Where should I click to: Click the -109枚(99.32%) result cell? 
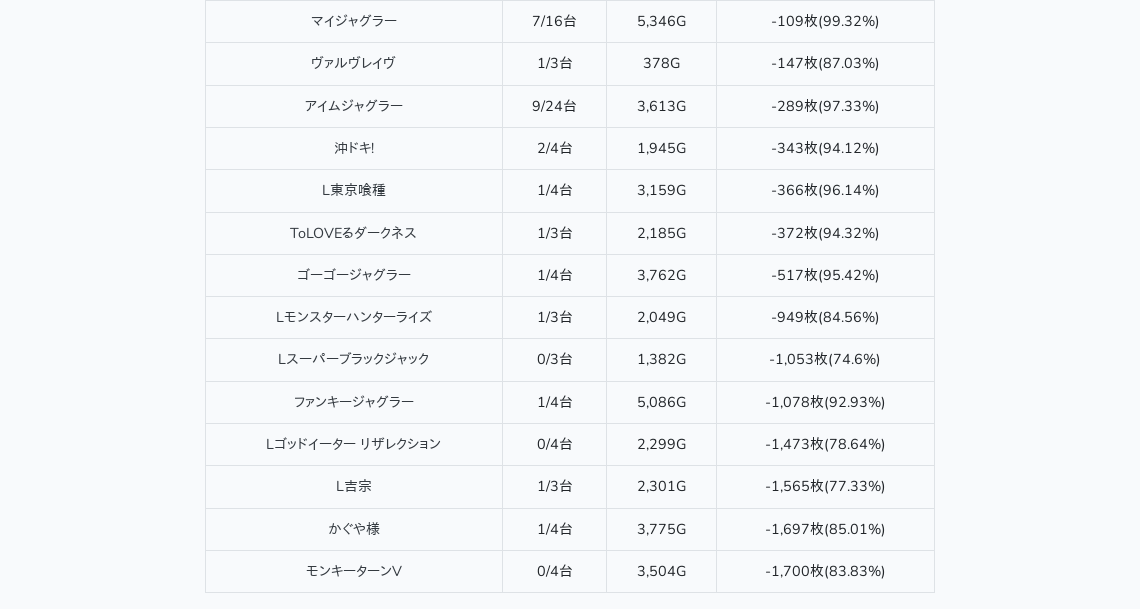pyautogui.click(x=825, y=21)
